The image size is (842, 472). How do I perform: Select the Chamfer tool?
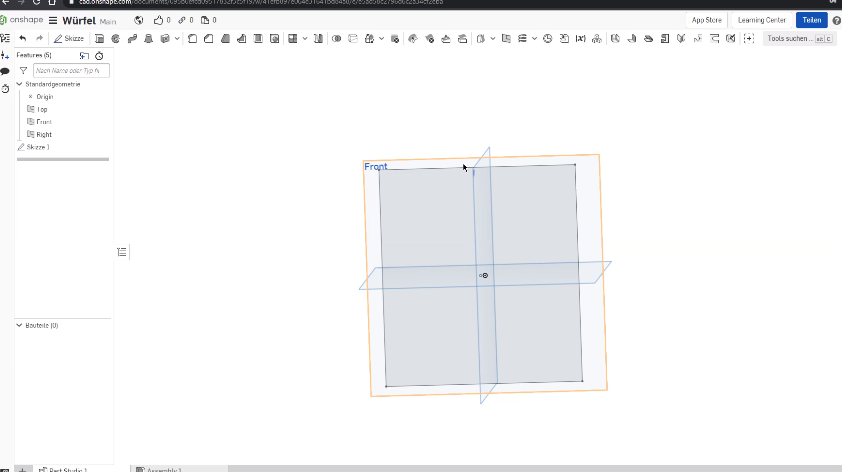pyautogui.click(x=208, y=38)
